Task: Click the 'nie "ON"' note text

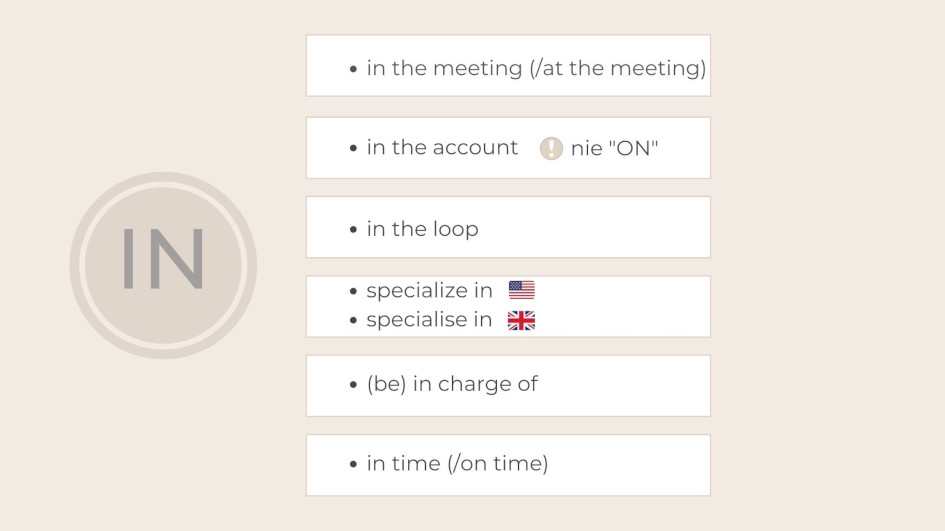Action: coord(614,149)
